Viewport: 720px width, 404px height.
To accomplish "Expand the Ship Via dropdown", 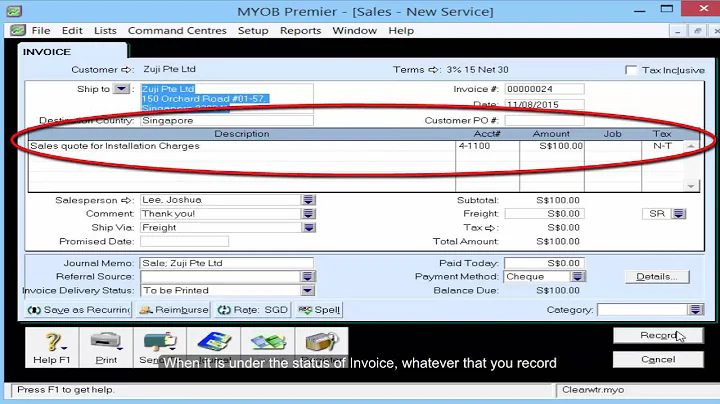I will [x=309, y=227].
